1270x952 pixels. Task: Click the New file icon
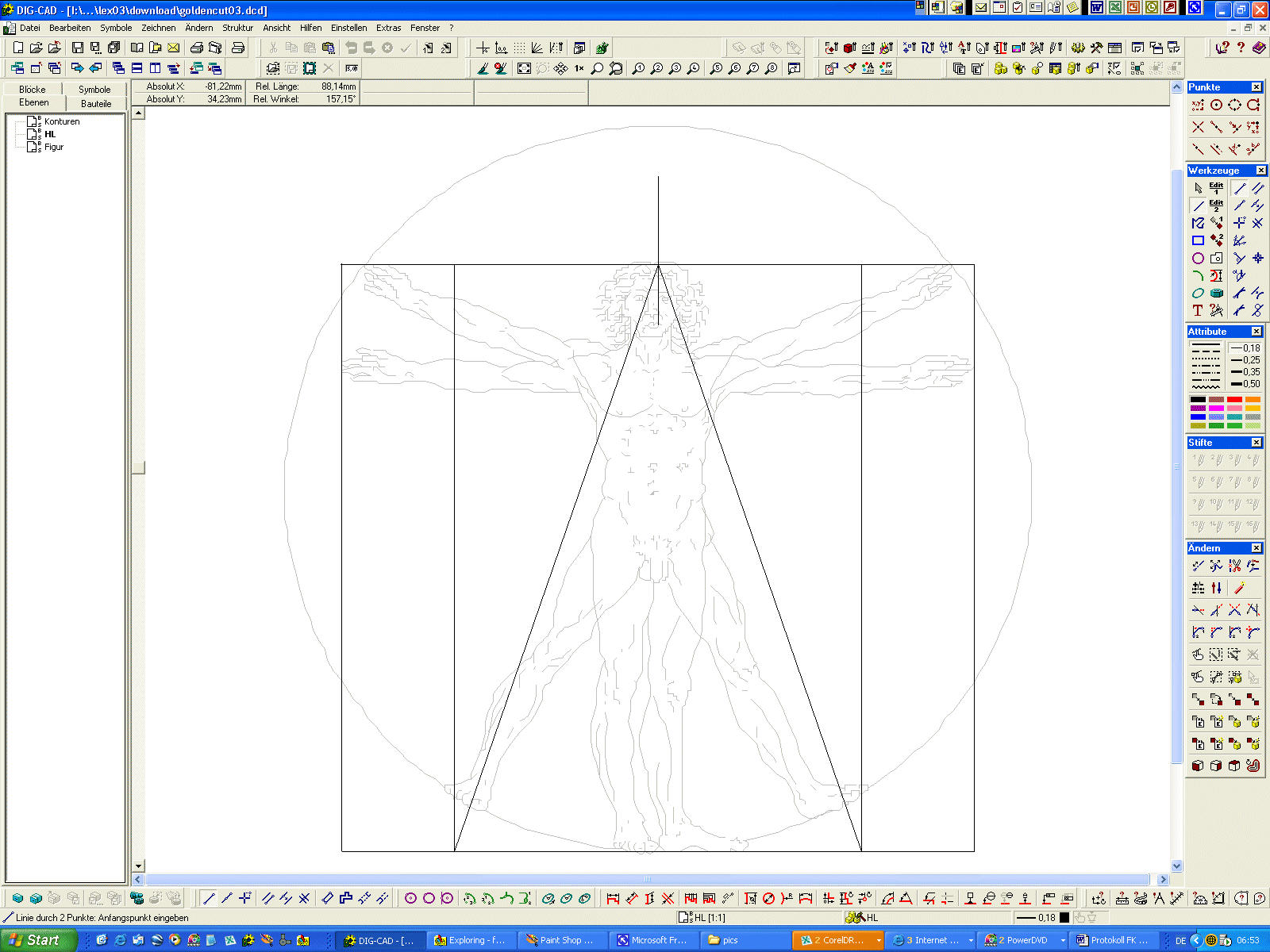click(x=18, y=48)
